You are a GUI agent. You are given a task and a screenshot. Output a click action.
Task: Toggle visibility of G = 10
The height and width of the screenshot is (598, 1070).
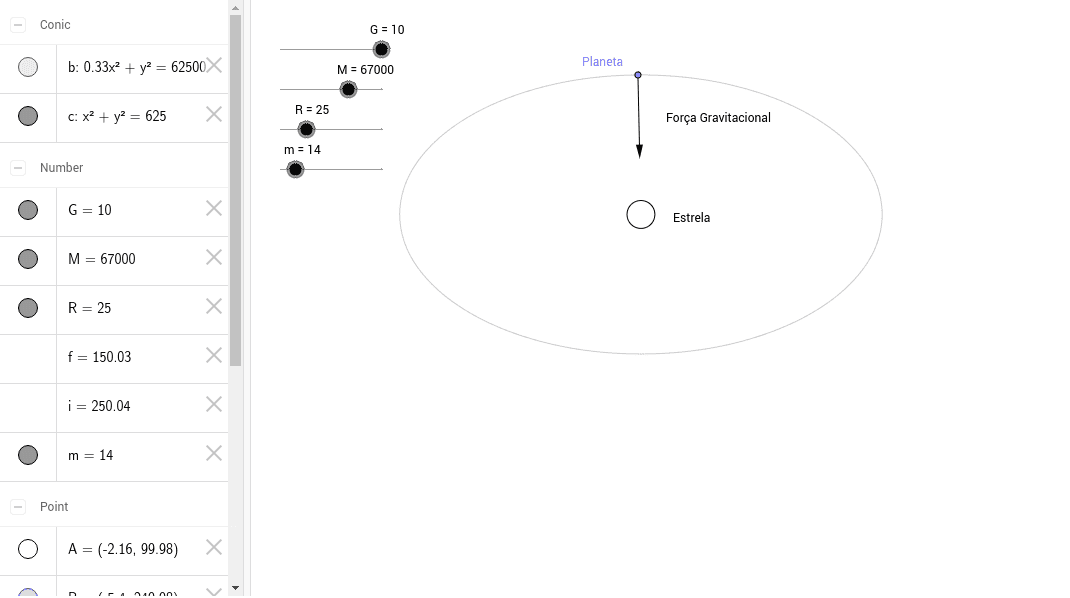pos(28,210)
